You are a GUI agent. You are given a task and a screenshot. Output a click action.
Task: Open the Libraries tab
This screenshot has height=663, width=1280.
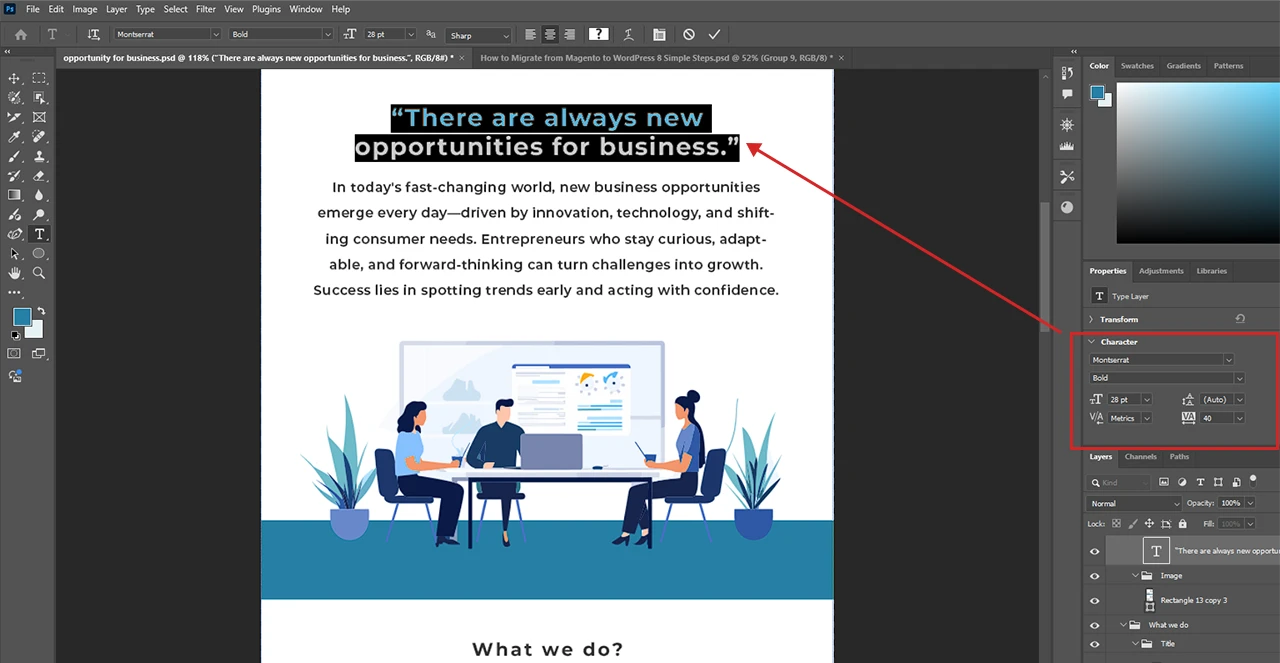tap(1211, 271)
